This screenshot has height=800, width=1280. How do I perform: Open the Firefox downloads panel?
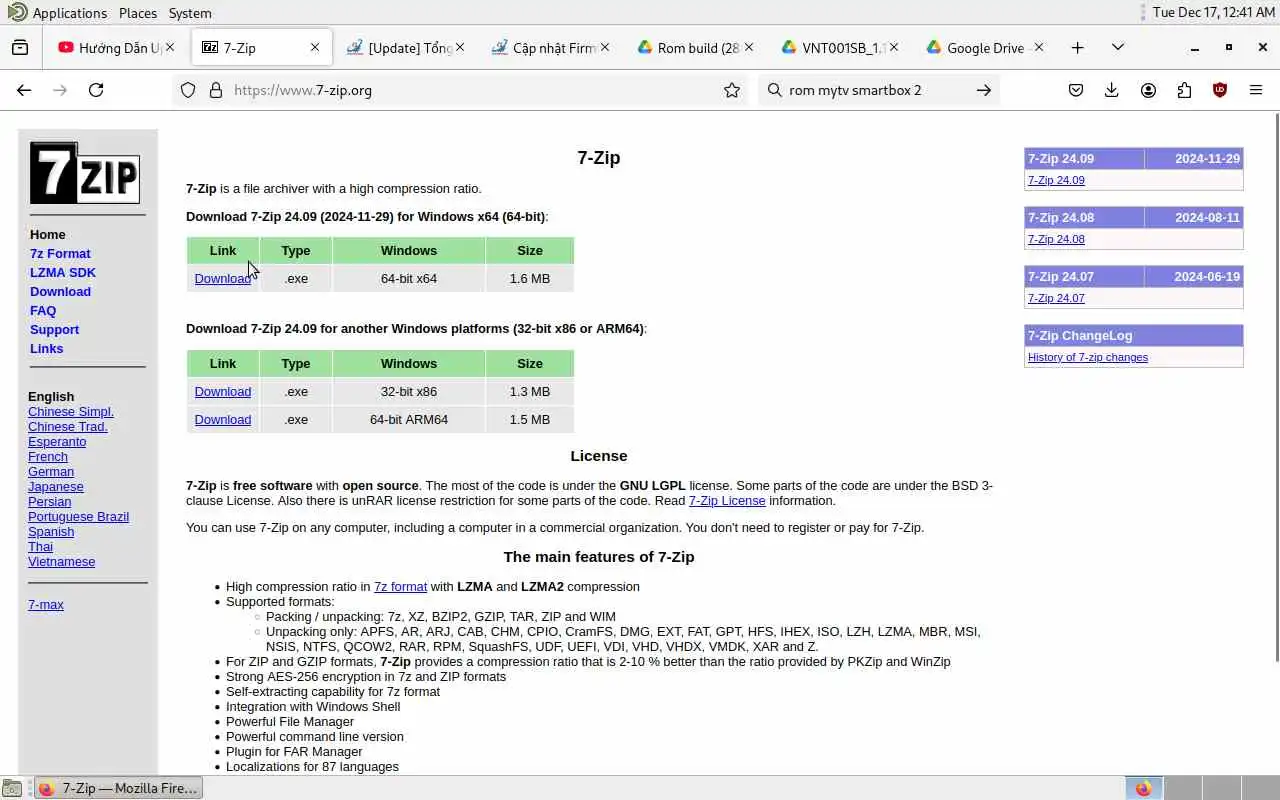[1112, 90]
